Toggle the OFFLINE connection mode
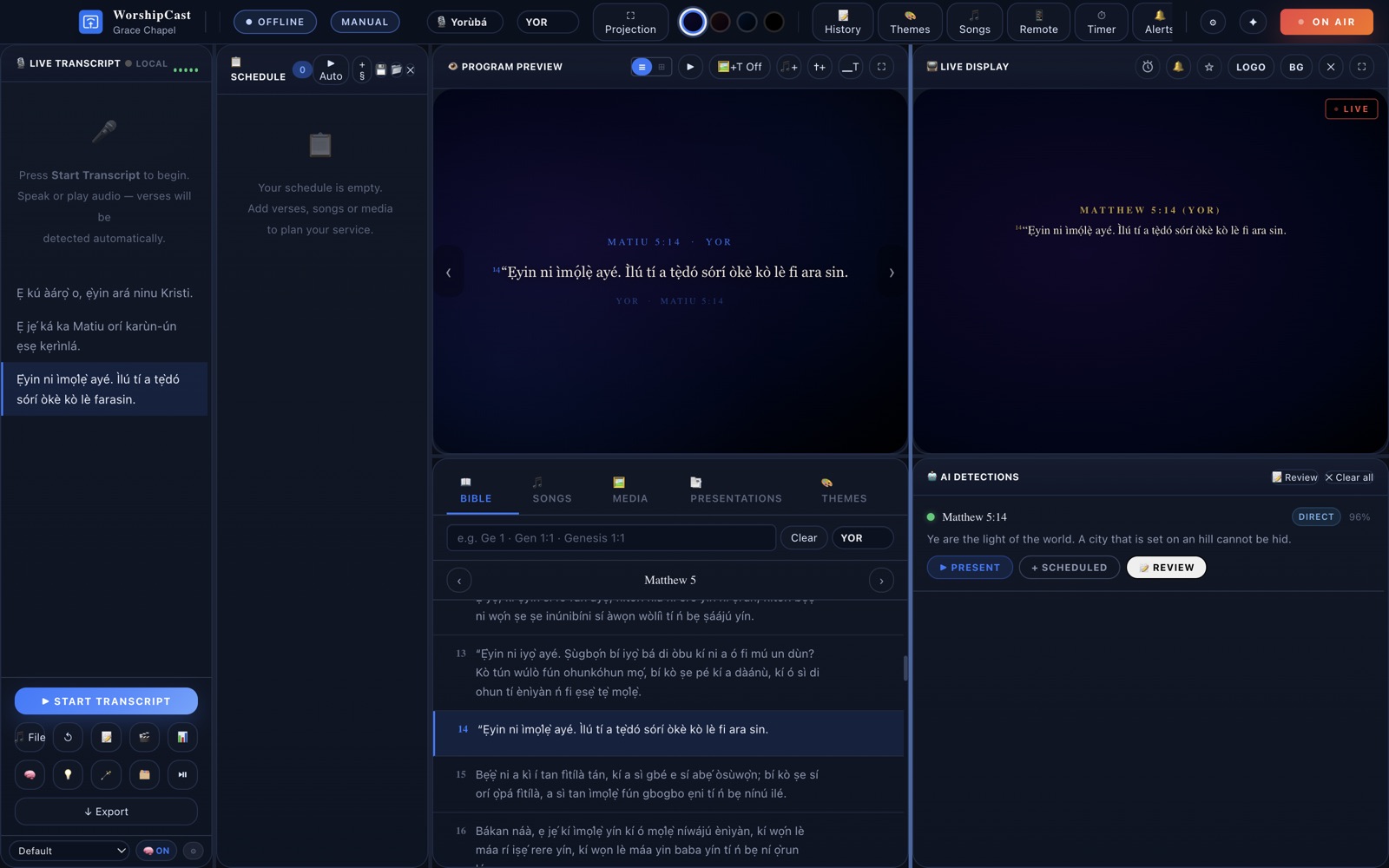The image size is (1389, 868). [274, 22]
